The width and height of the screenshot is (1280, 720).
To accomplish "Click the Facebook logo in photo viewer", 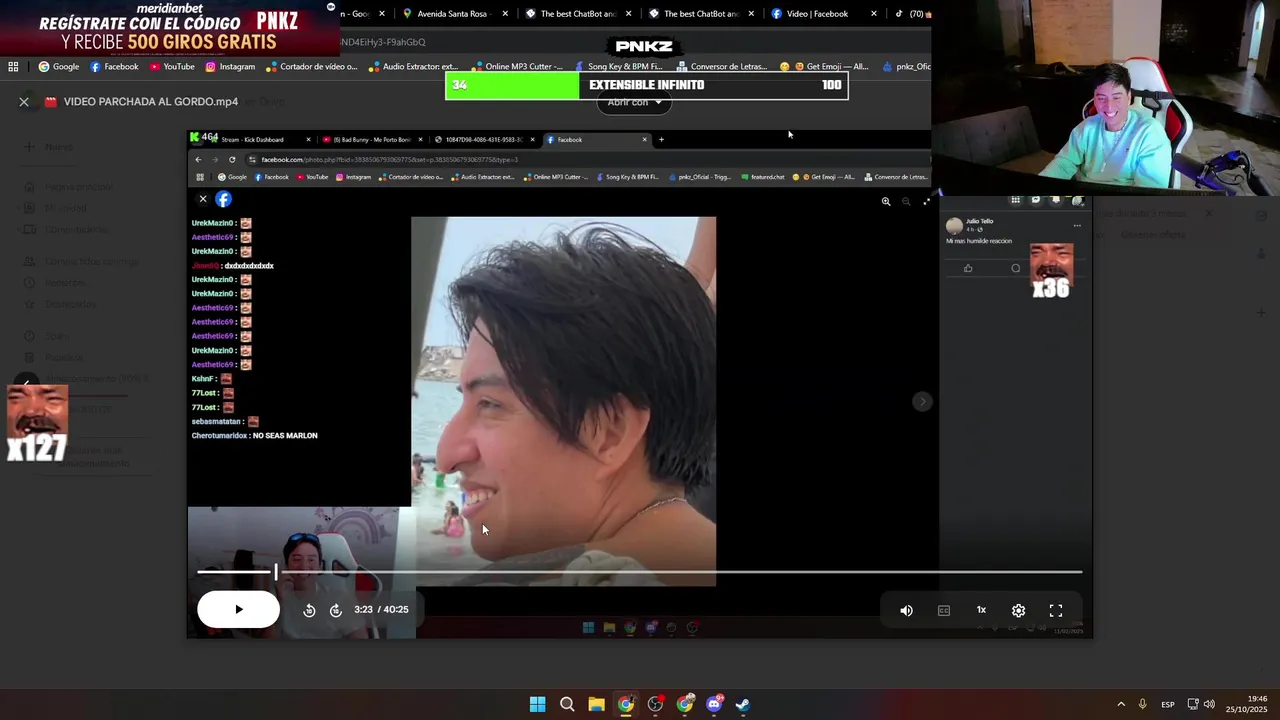I will tap(223, 199).
